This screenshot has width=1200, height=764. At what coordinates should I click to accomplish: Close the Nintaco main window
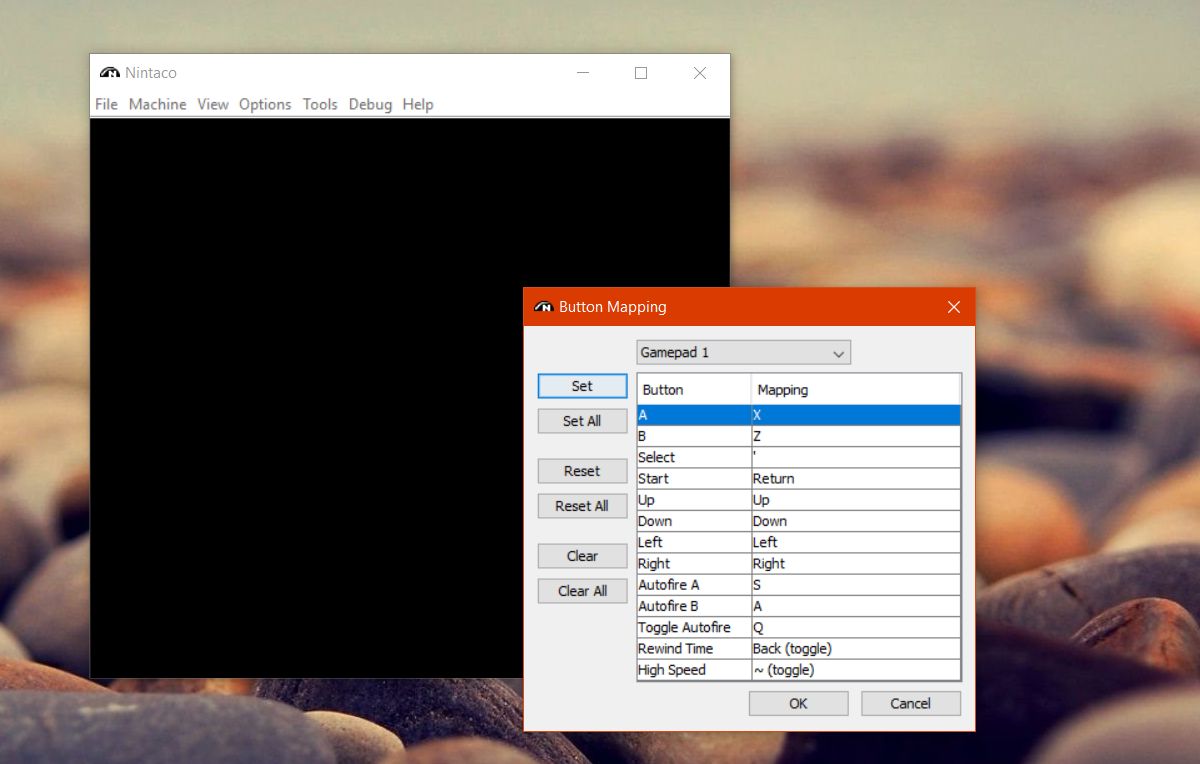coord(700,73)
